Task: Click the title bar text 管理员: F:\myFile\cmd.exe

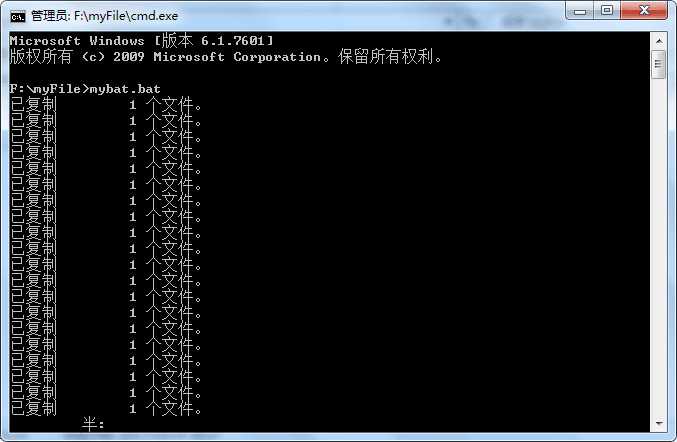Action: (104, 16)
